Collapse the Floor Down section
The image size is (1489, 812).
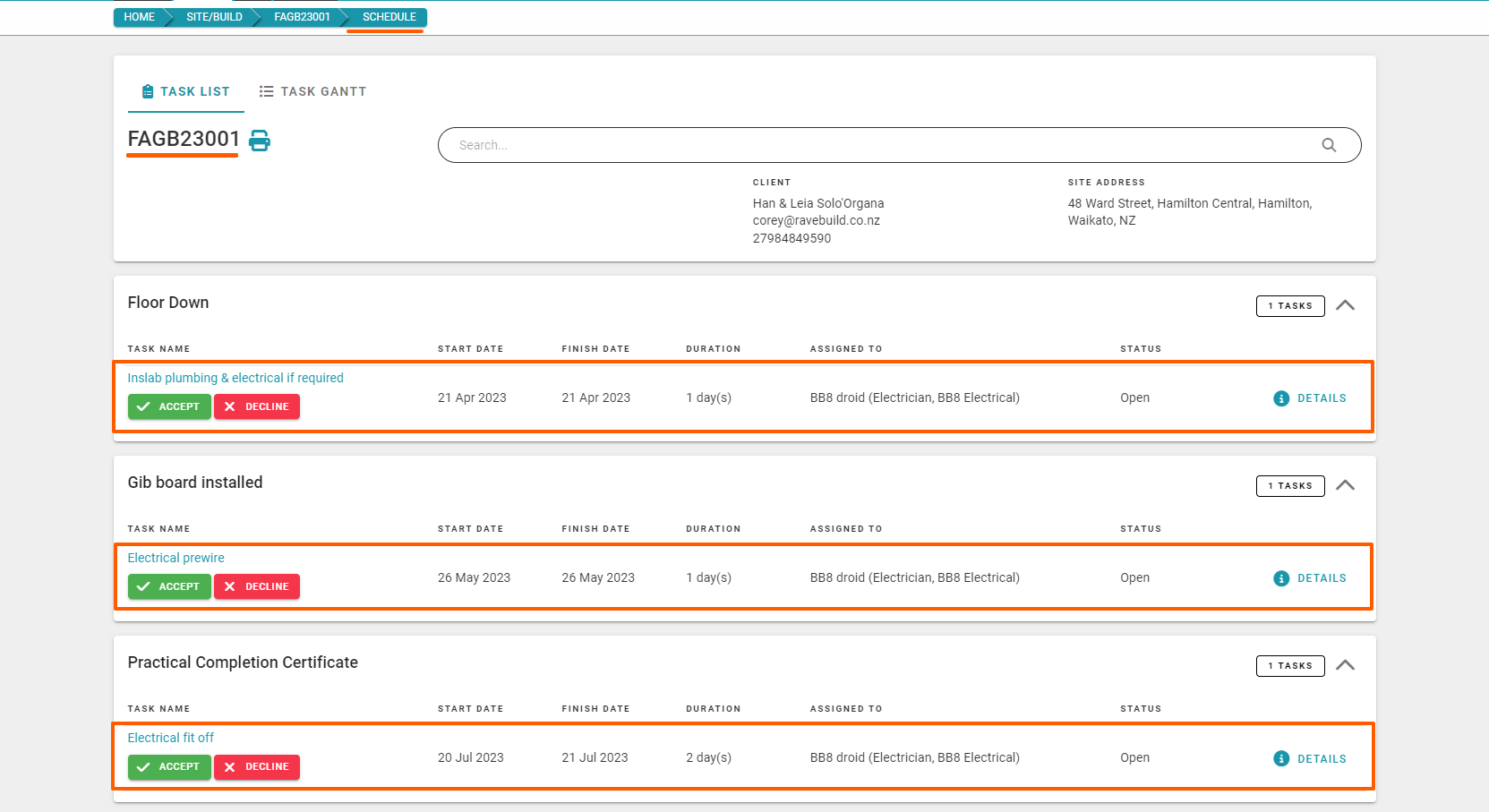[1345, 305]
